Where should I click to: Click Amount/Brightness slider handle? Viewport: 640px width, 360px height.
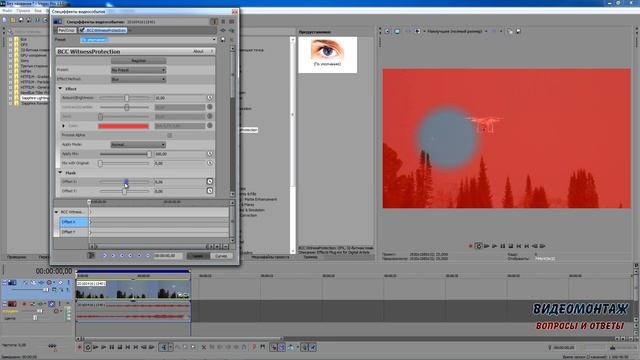click(127, 98)
